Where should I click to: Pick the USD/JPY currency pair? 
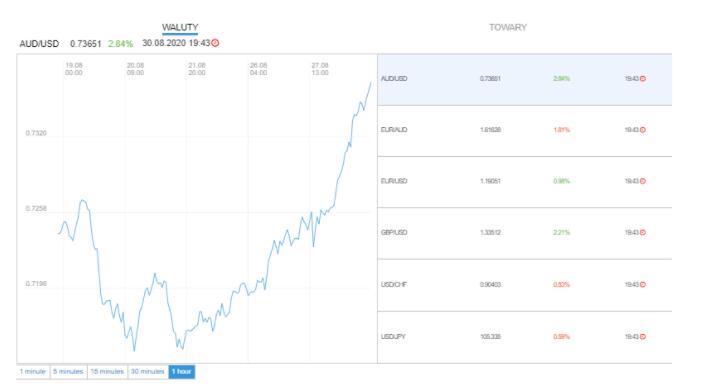[524, 337]
